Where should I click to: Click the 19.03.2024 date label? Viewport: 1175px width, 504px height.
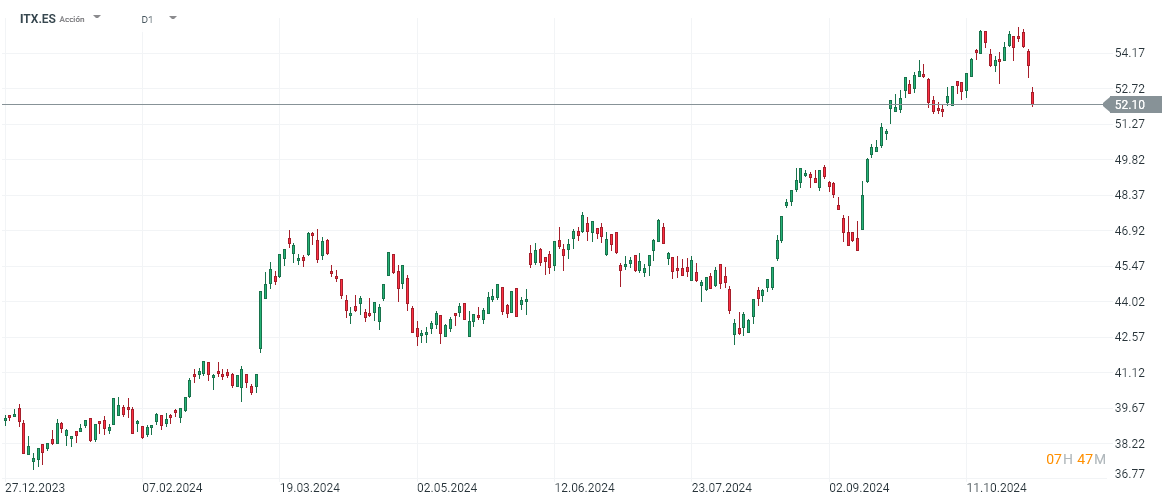(x=310, y=489)
